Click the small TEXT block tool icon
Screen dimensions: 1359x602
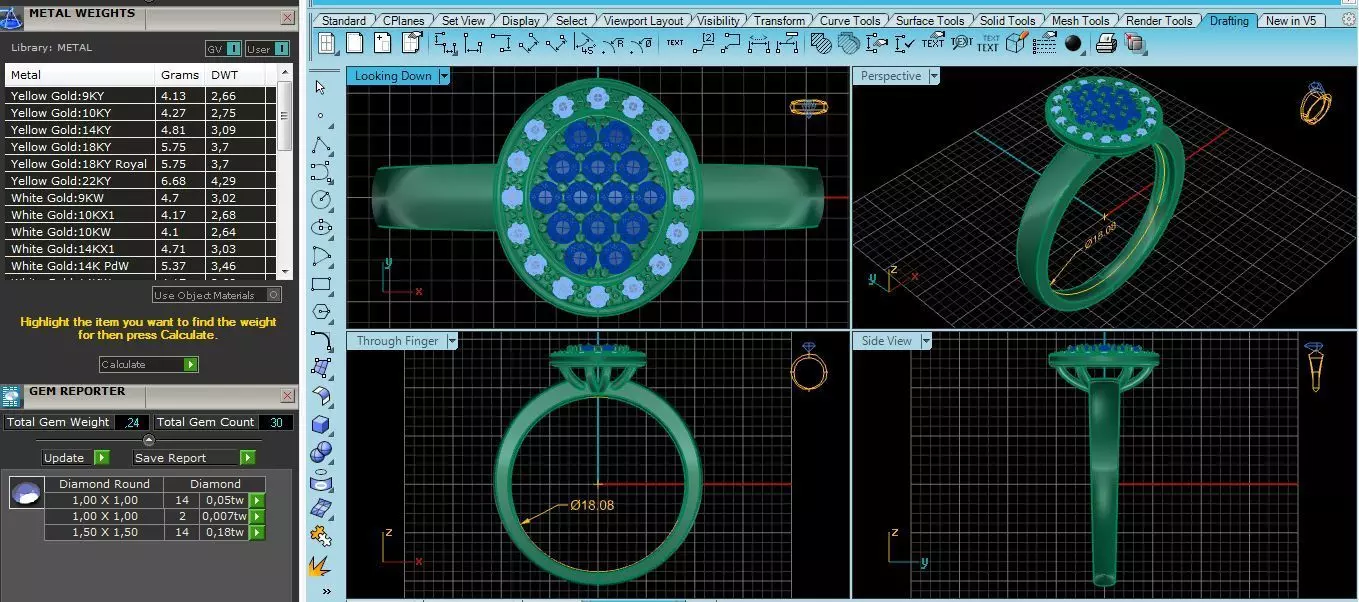tap(675, 43)
